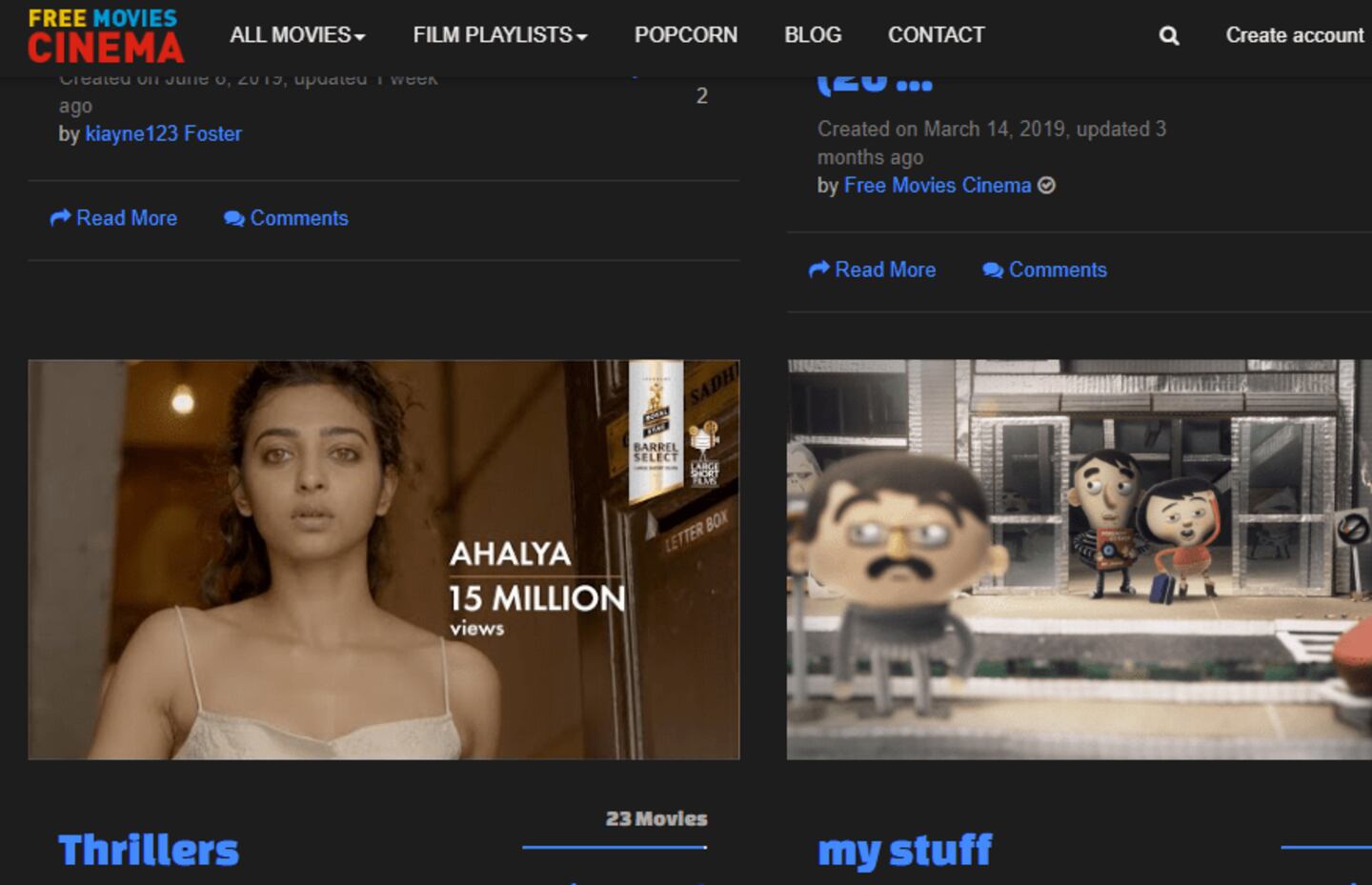This screenshot has height=885, width=1372.
Task: Click the Ahalya 15 Million views thumbnail
Action: click(383, 559)
